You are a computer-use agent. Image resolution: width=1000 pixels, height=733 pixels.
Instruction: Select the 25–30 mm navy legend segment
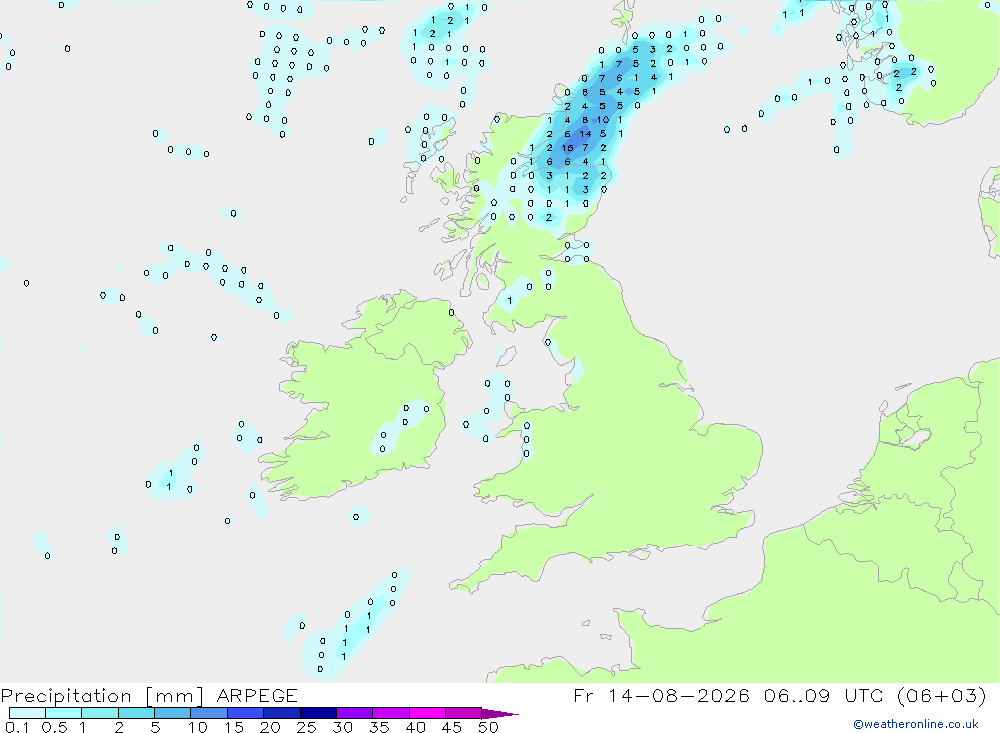pos(318,713)
